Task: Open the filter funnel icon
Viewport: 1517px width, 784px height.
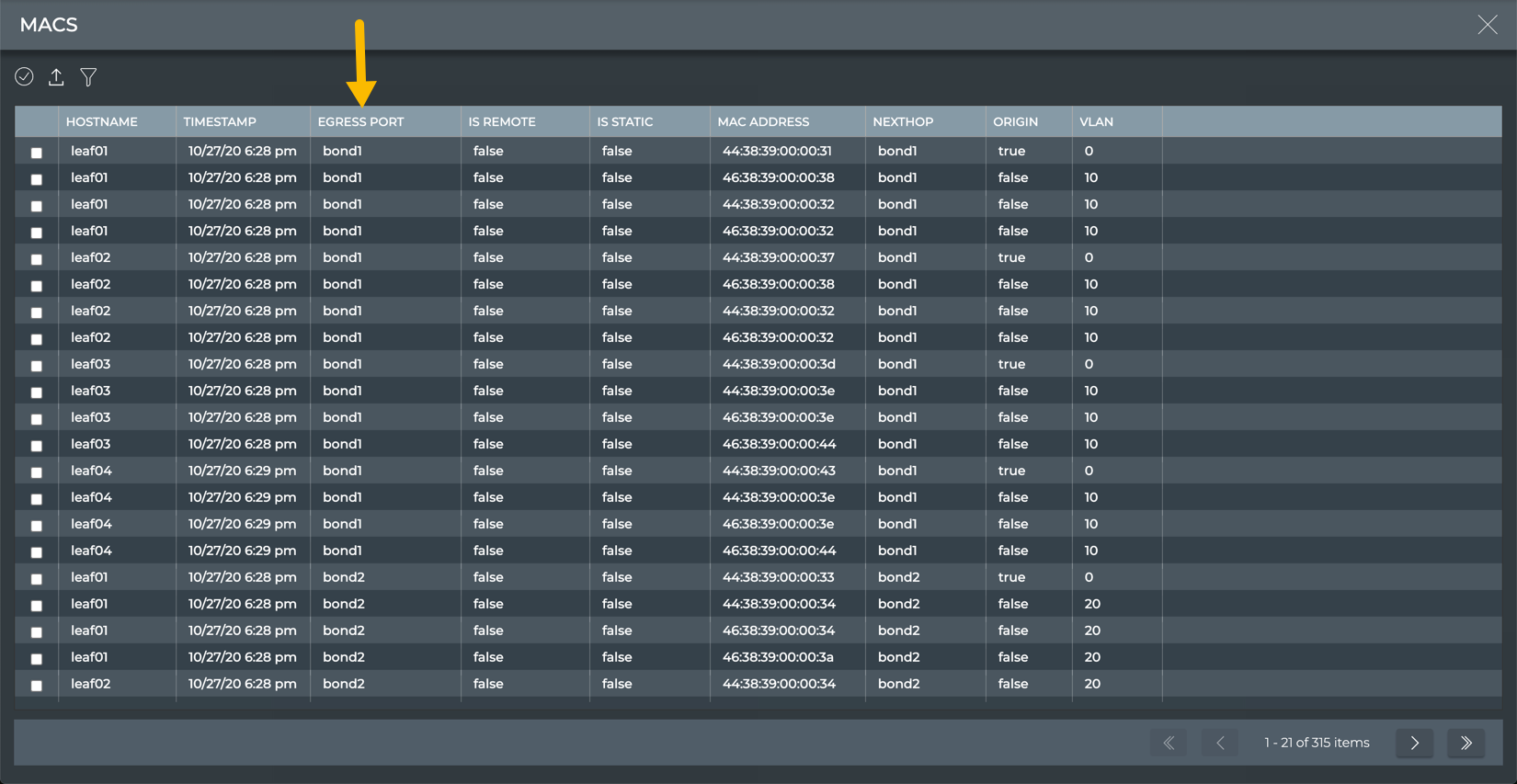Action: click(x=88, y=77)
